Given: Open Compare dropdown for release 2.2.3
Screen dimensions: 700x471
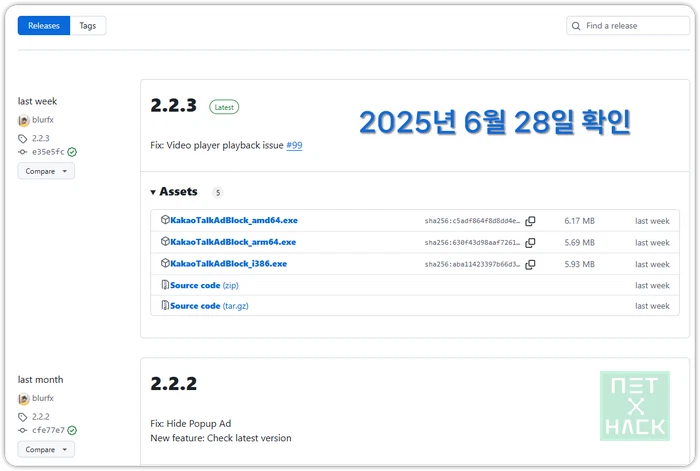Looking at the screenshot, I should (x=46, y=171).
